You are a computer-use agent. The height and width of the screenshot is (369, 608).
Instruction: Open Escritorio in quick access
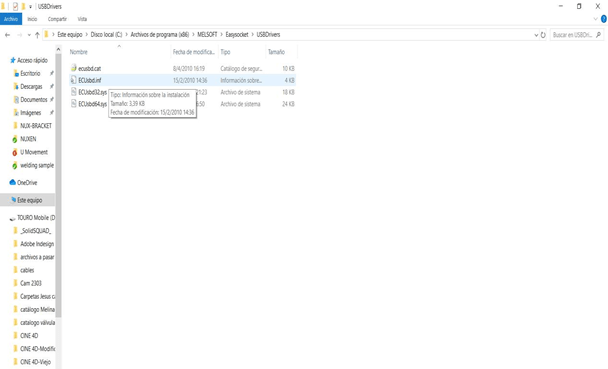(30, 73)
